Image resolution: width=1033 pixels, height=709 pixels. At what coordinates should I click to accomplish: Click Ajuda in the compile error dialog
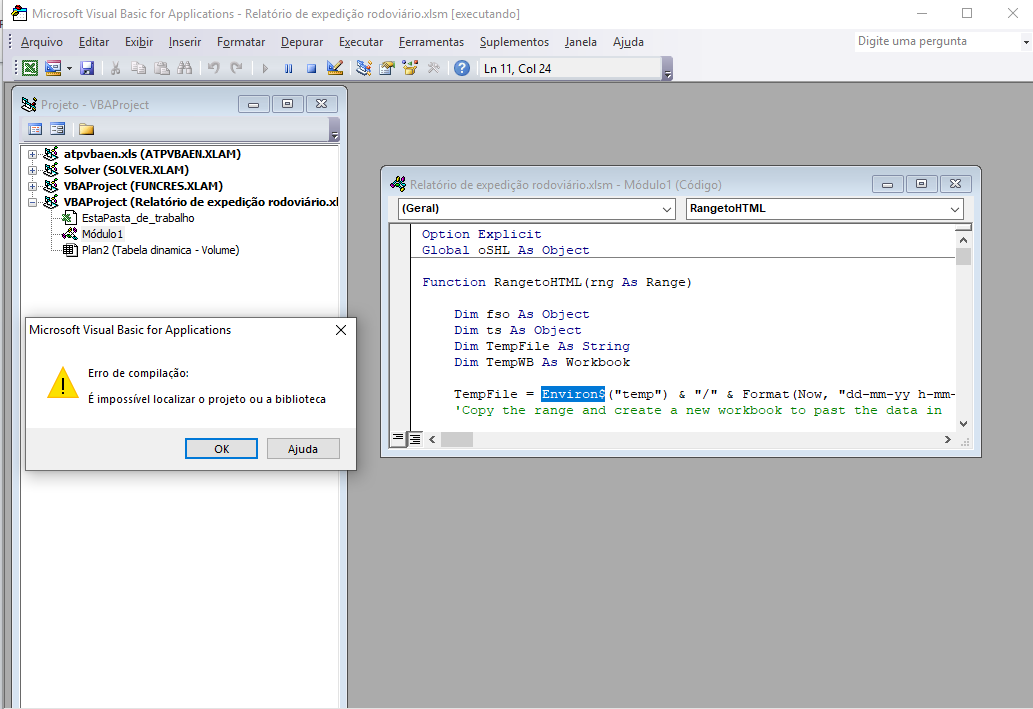point(303,449)
